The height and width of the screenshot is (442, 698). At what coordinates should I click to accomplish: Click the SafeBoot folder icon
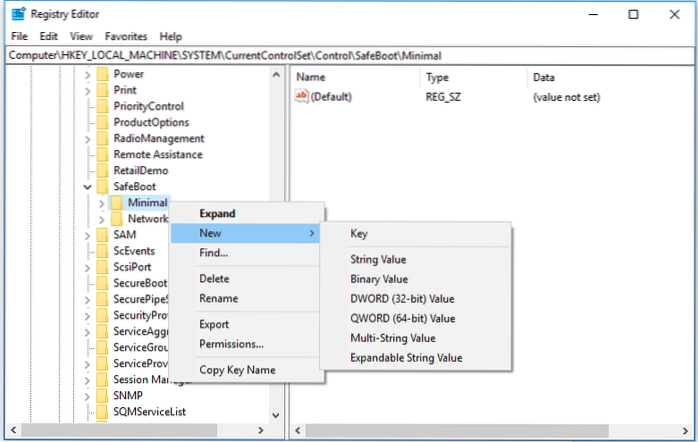[x=101, y=186]
